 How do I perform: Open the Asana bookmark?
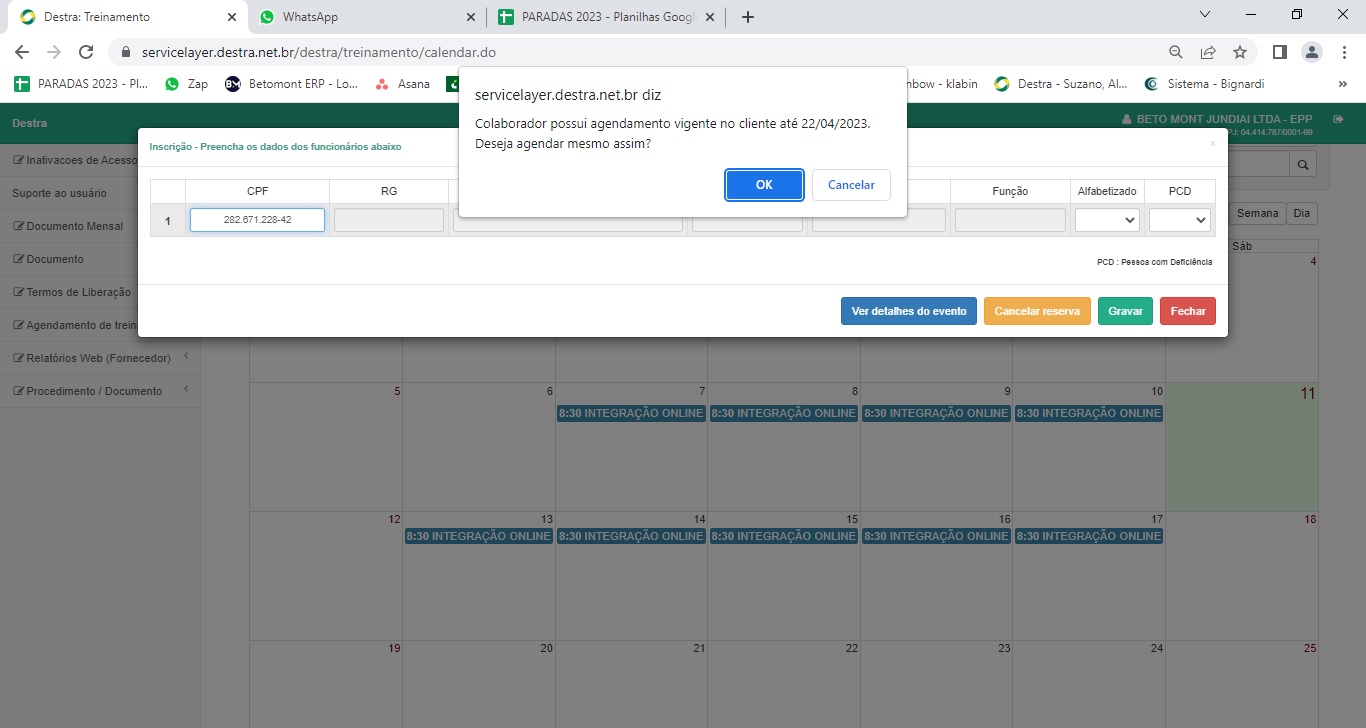click(x=402, y=84)
